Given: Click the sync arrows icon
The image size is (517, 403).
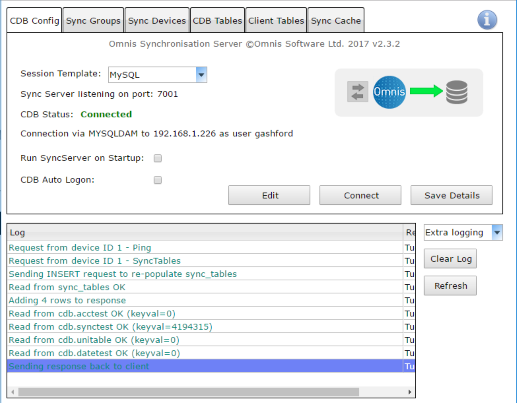Looking at the screenshot, I should pos(358,91).
